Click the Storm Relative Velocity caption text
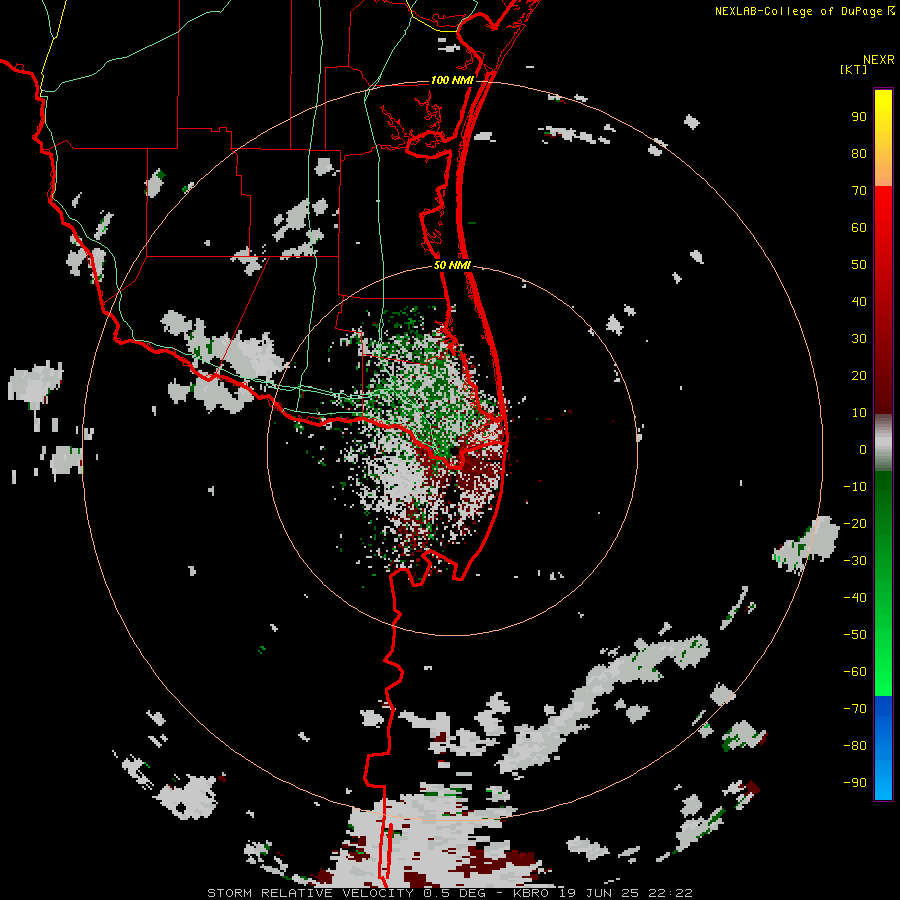The width and height of the screenshot is (900, 900). [449, 893]
